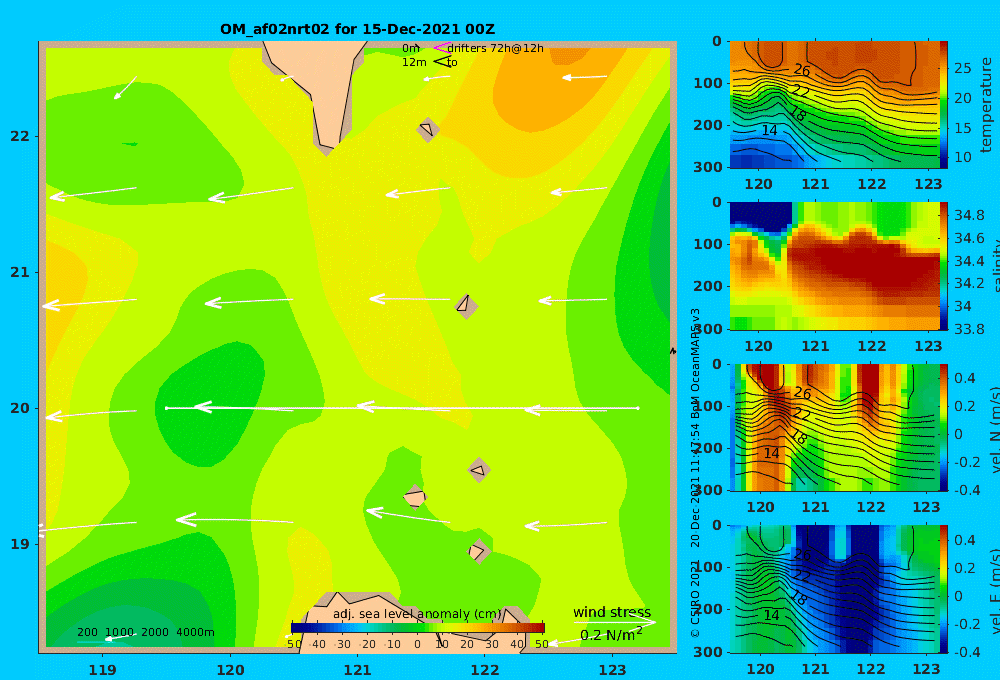Click the 0.4 tick on vel. N colorbar
The image size is (1000, 680).
pos(964,378)
